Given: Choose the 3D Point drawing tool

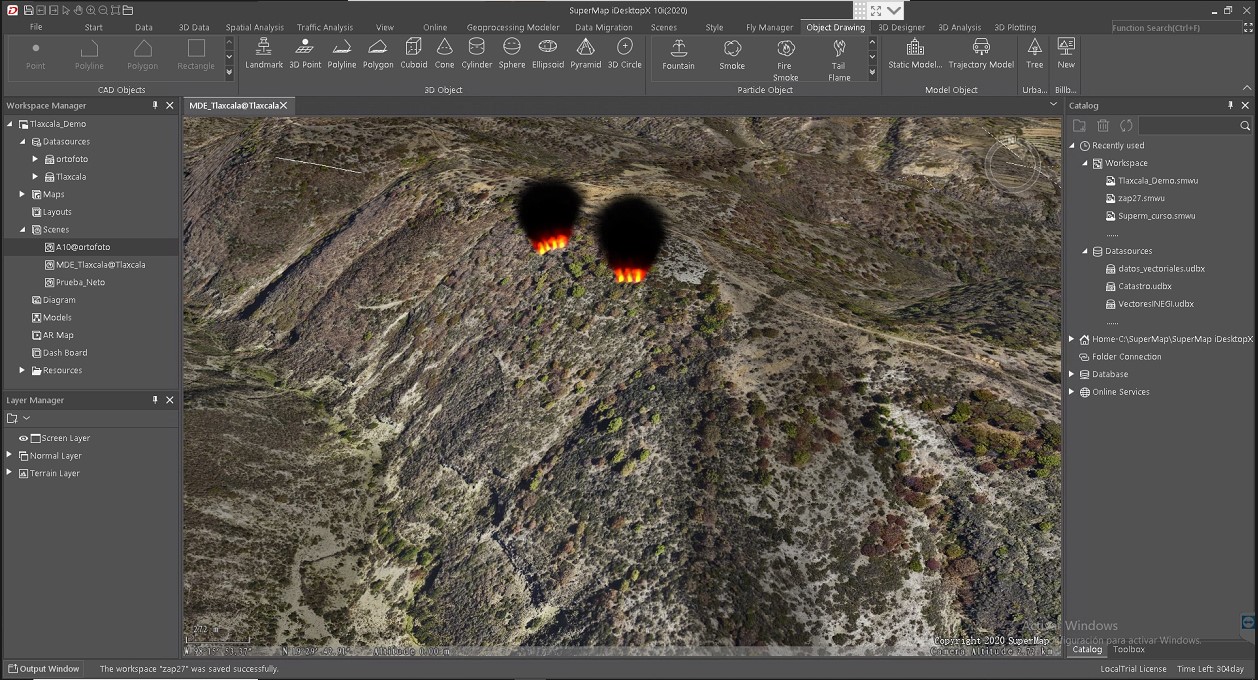Looking at the screenshot, I should [305, 53].
